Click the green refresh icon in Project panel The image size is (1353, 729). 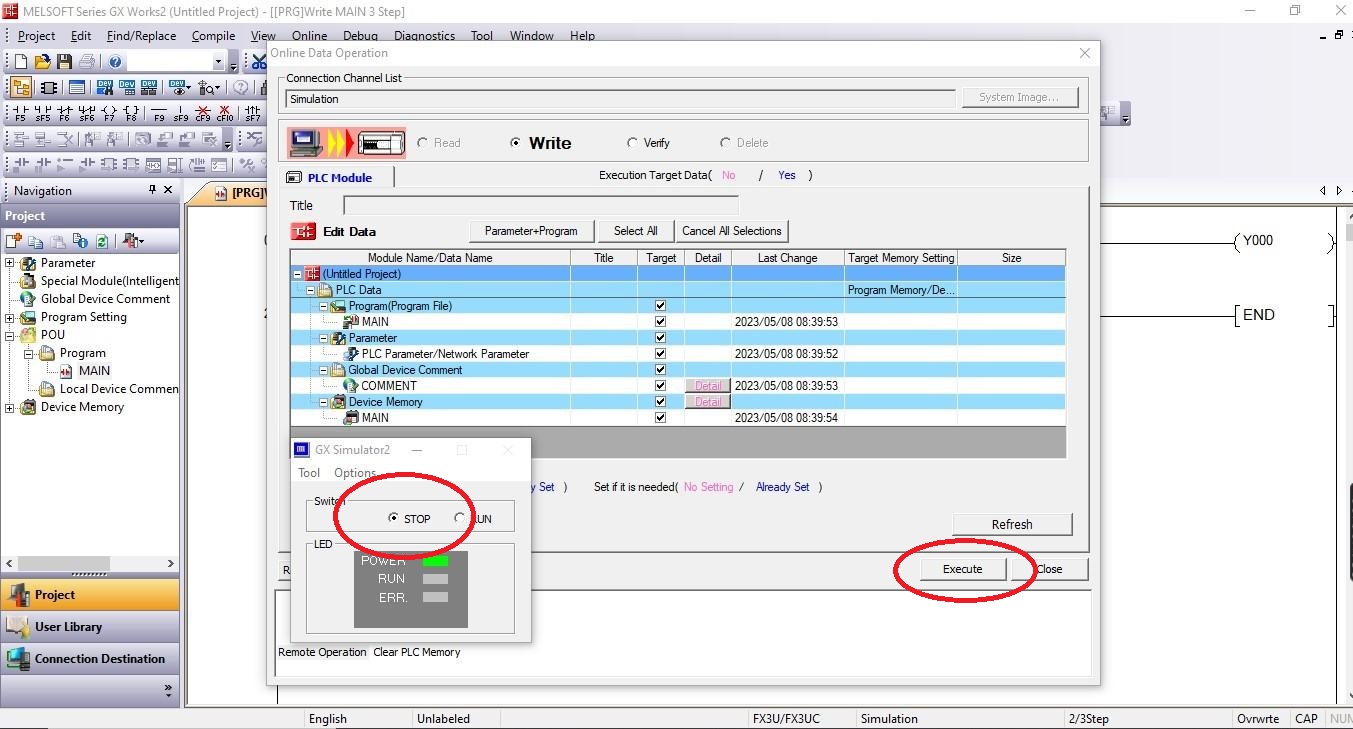tap(102, 241)
